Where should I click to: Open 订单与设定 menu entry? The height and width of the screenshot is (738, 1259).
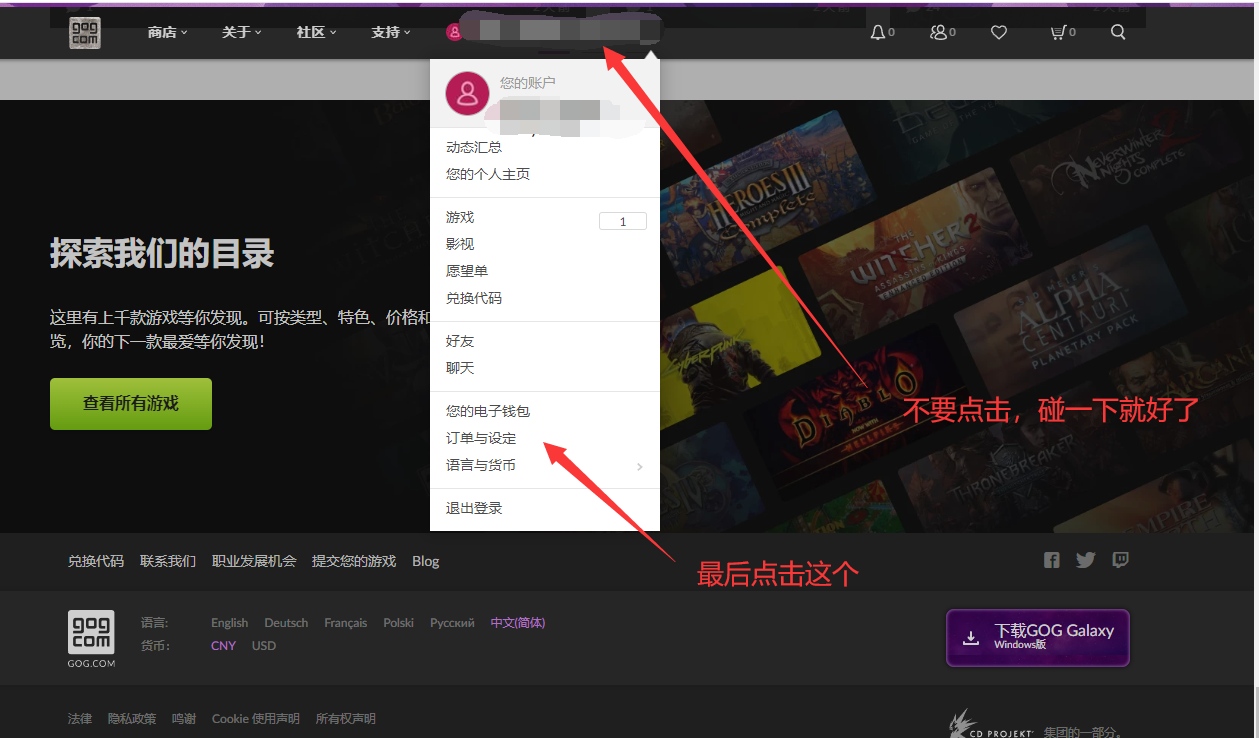(481, 438)
